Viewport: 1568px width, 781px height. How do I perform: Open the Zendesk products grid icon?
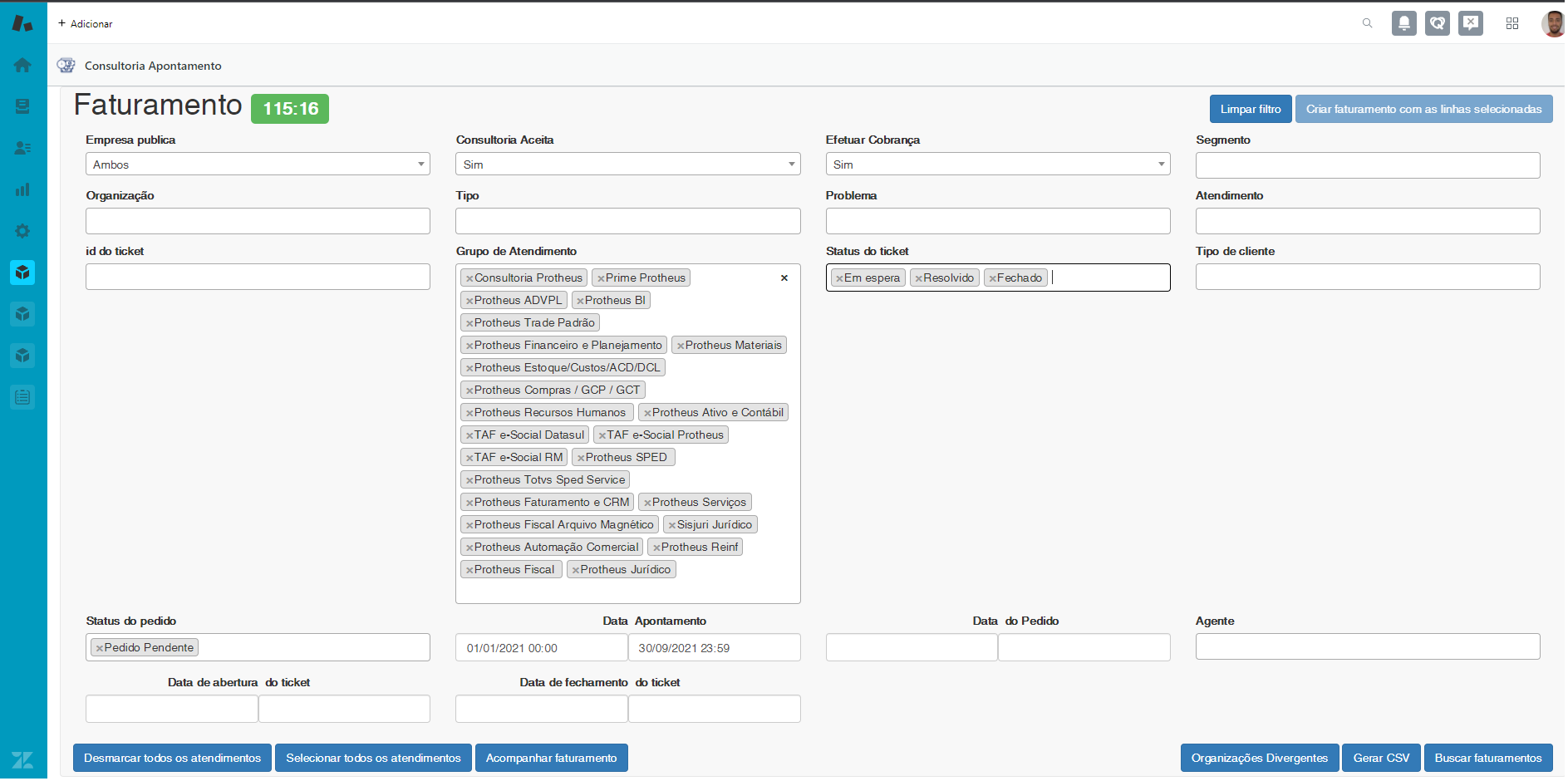1512,23
